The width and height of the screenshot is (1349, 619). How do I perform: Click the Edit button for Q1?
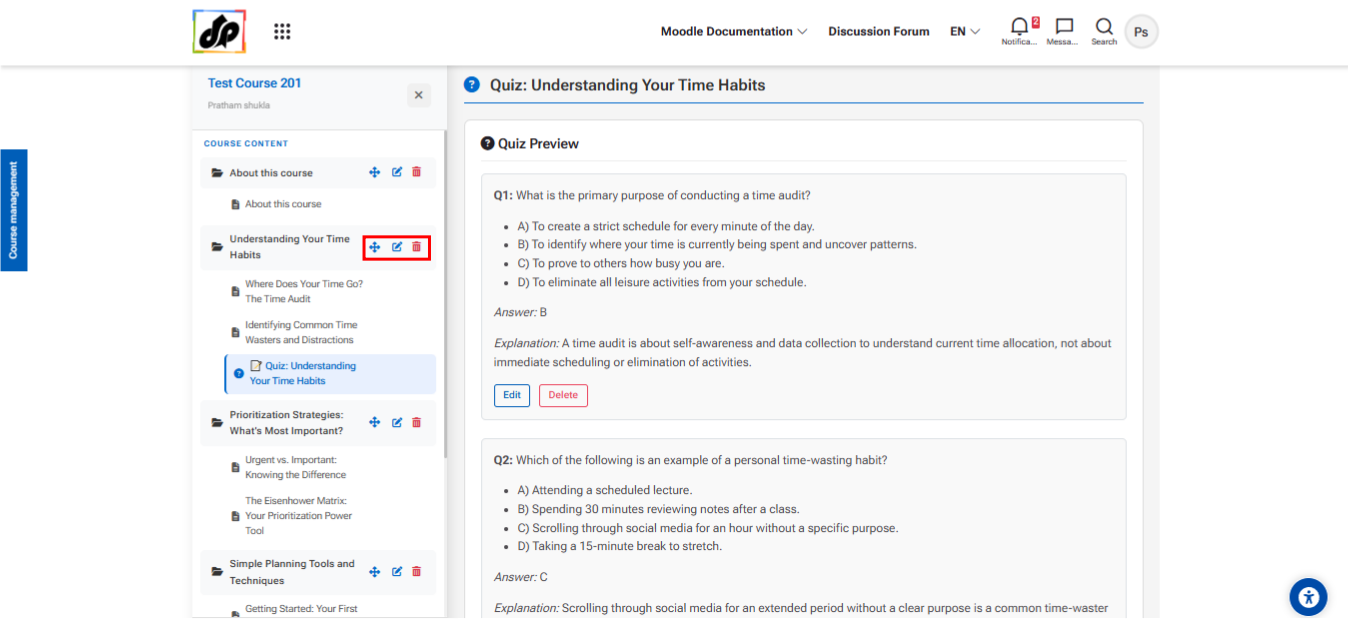point(512,395)
